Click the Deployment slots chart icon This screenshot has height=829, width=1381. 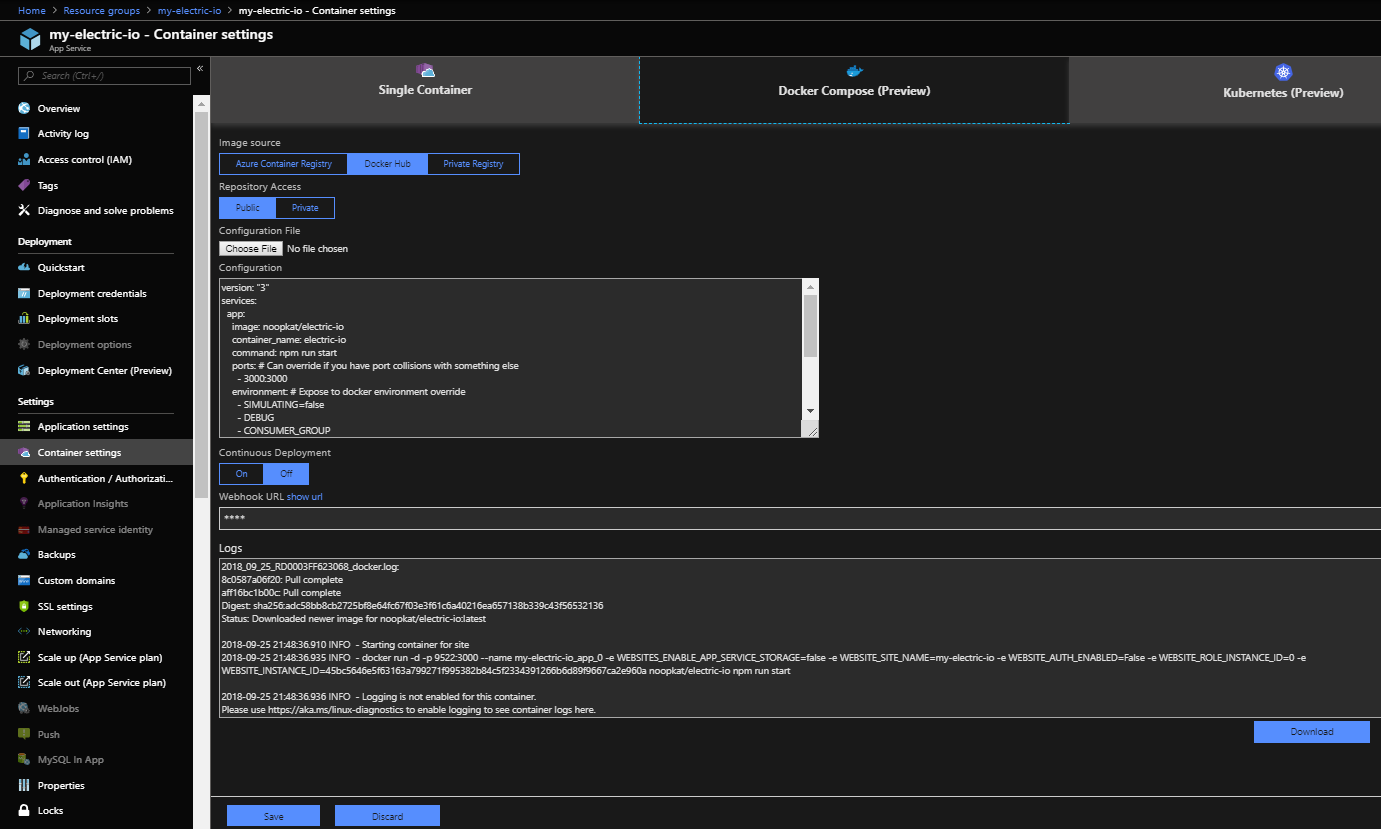(x=24, y=319)
